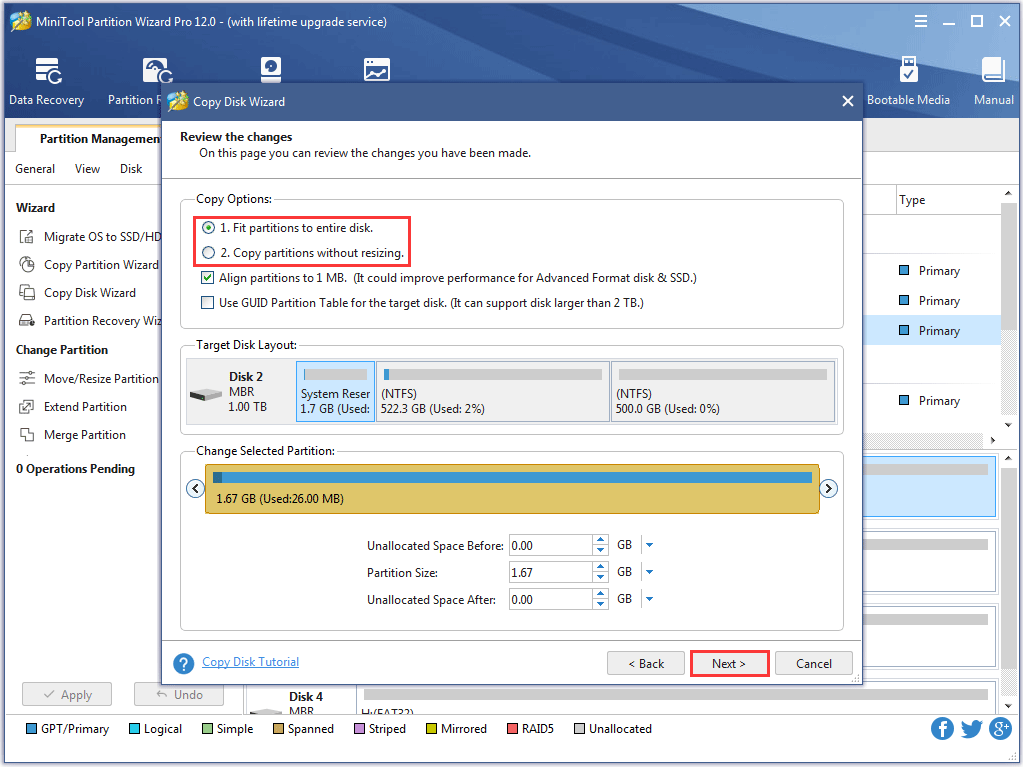Open unit dropdown for Unallocated Space Before
Viewport: 1023px width, 767px height.
(649, 545)
